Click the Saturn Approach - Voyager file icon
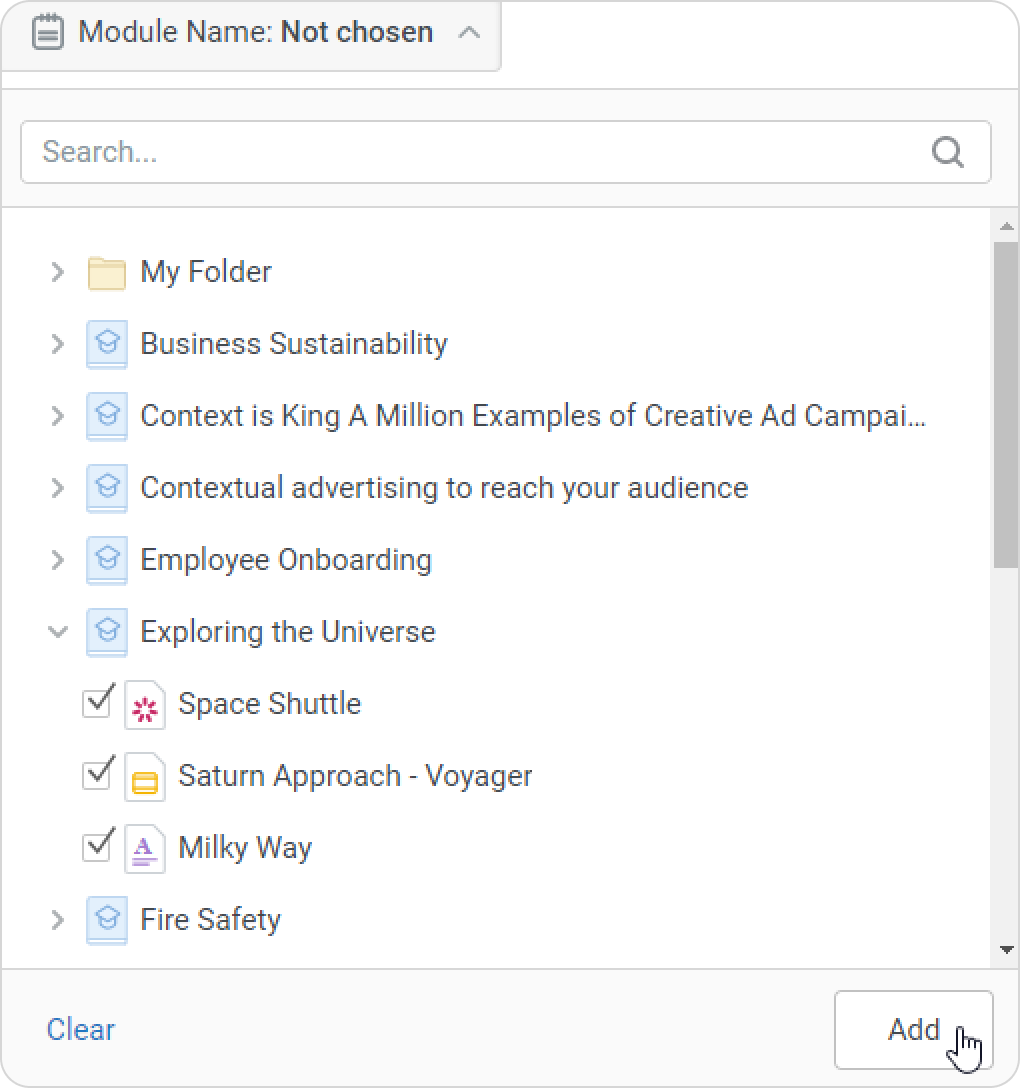The height and width of the screenshot is (1088, 1020). (x=144, y=777)
